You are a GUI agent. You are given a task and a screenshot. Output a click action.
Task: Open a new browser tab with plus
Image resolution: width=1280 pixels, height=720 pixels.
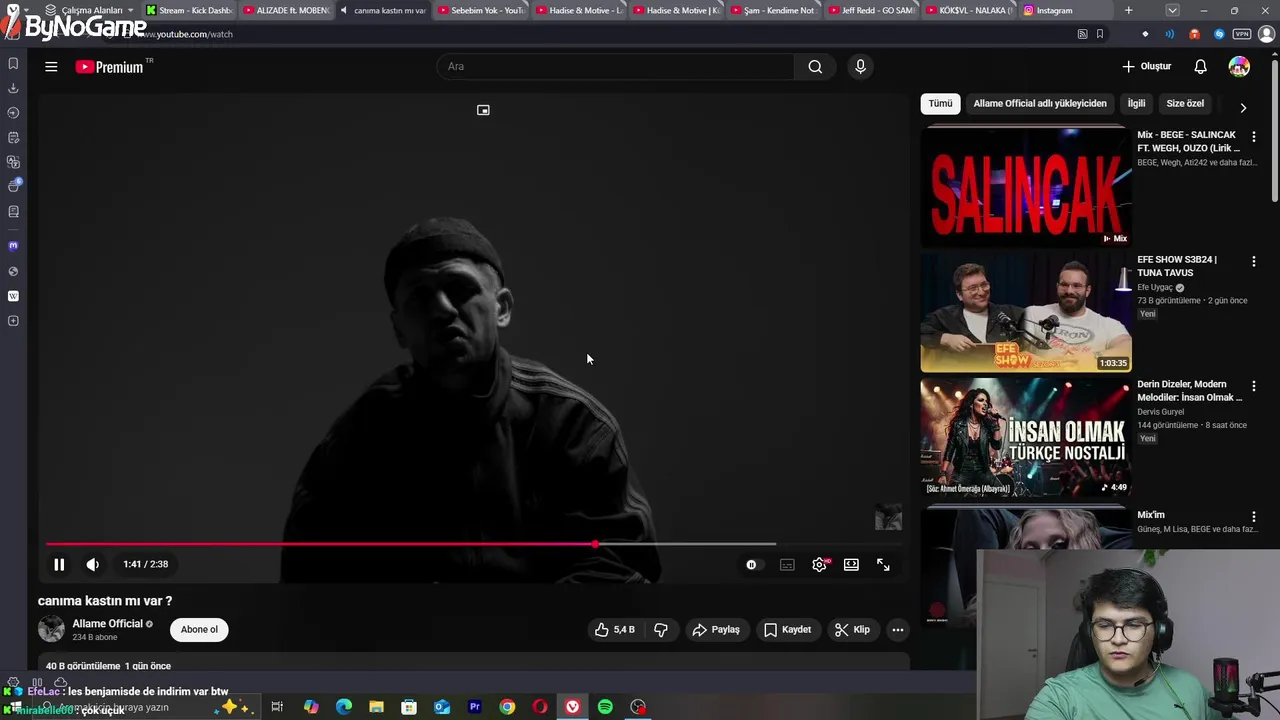point(1128,10)
